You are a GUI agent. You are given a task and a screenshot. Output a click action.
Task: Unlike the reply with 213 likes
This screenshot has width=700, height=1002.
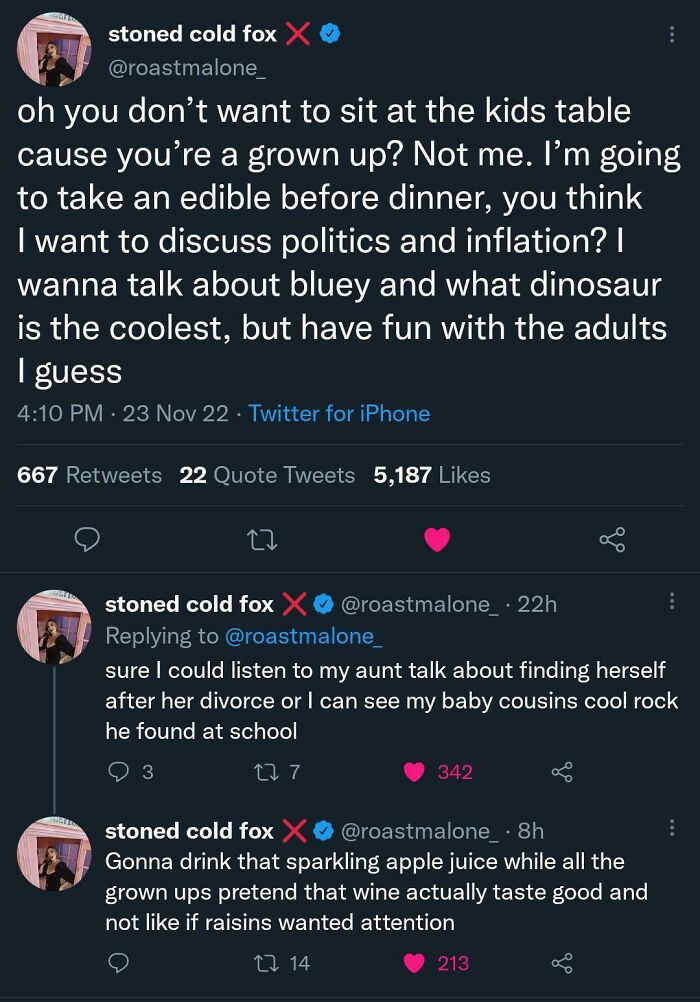click(415, 963)
